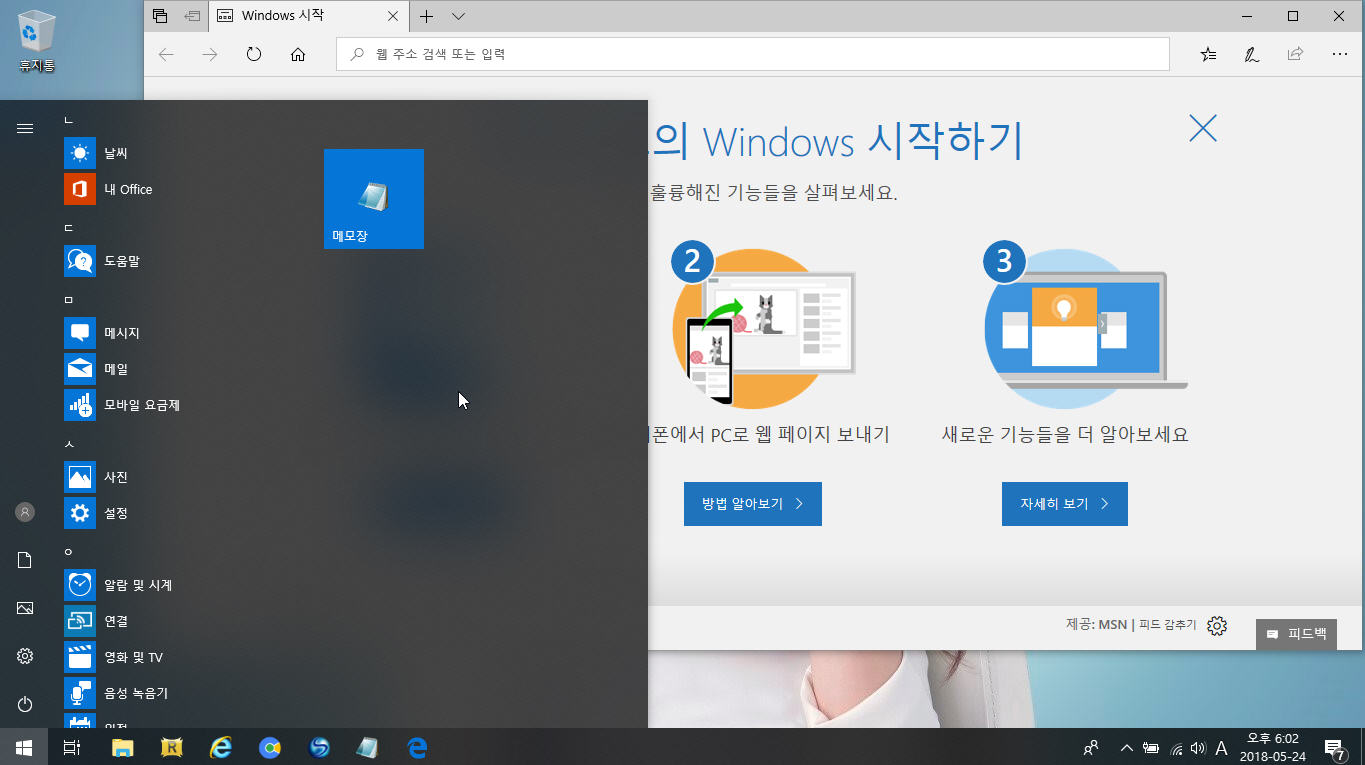1365x765 pixels.
Task: Launch the 메일 mail app
Action: pyautogui.click(x=80, y=369)
